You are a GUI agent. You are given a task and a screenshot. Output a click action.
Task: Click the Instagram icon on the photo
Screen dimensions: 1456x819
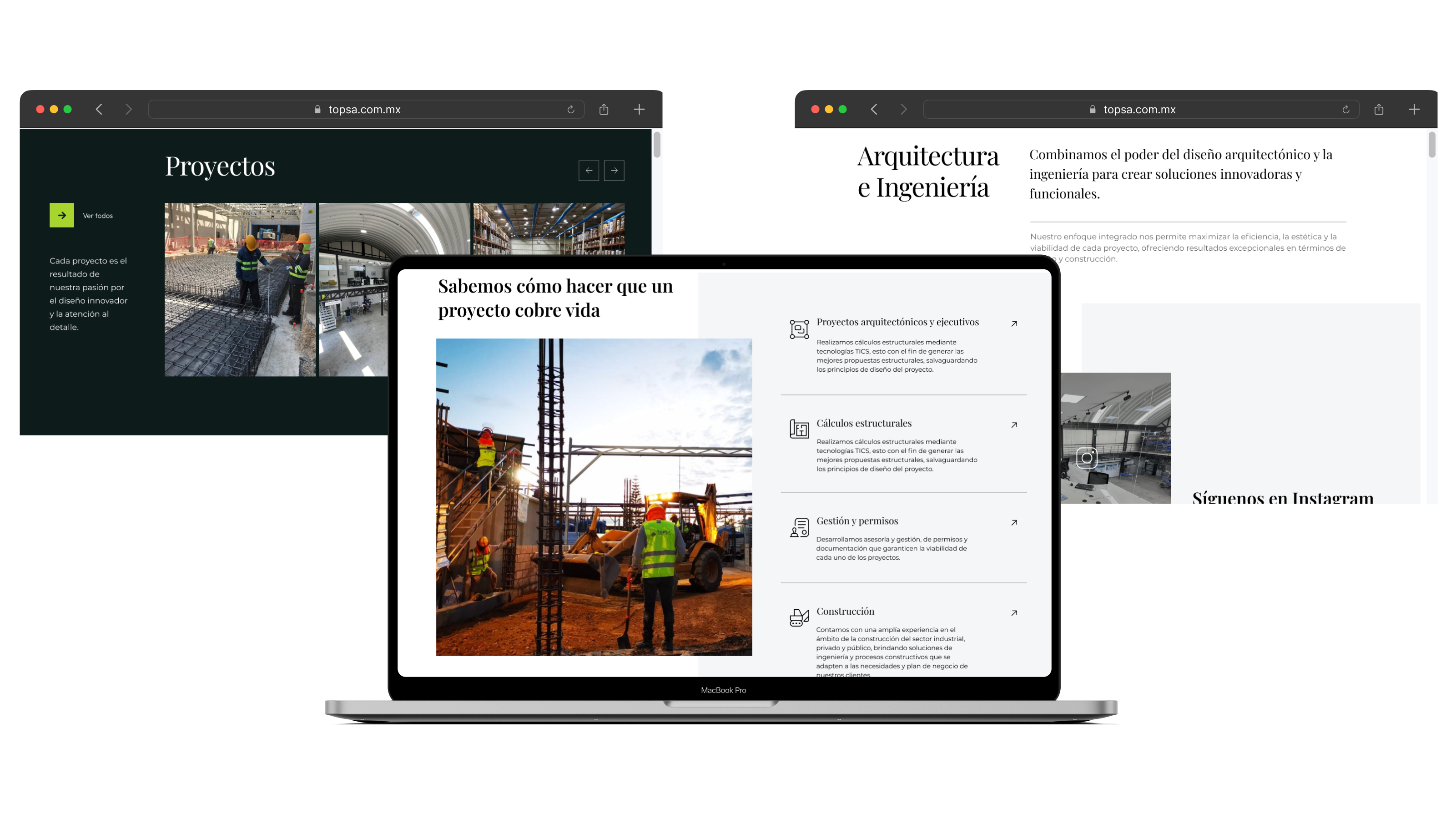tap(1086, 458)
